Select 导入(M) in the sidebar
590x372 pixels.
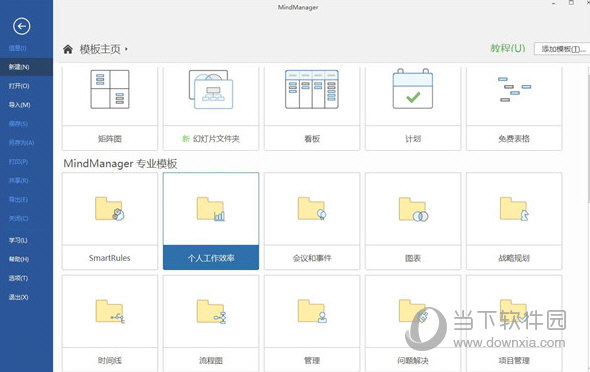26,105
